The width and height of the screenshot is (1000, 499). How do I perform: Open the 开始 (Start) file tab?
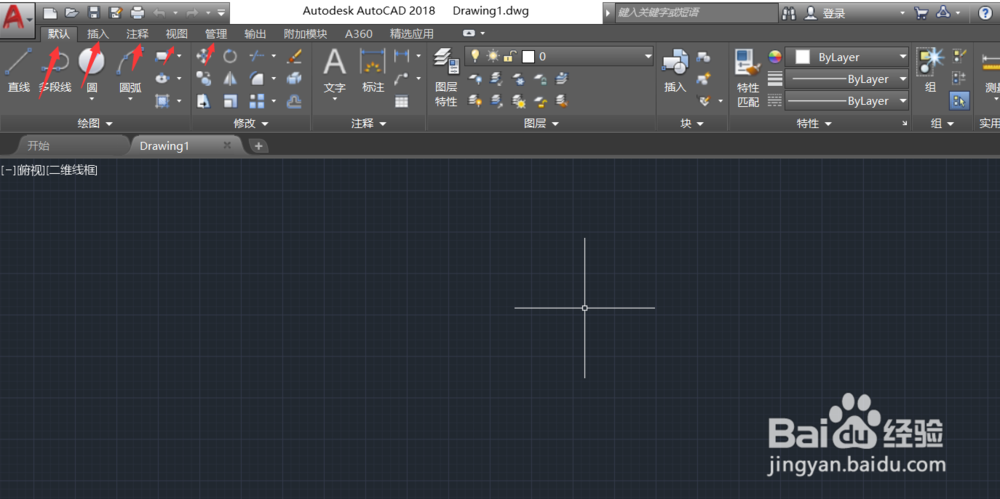point(38,145)
